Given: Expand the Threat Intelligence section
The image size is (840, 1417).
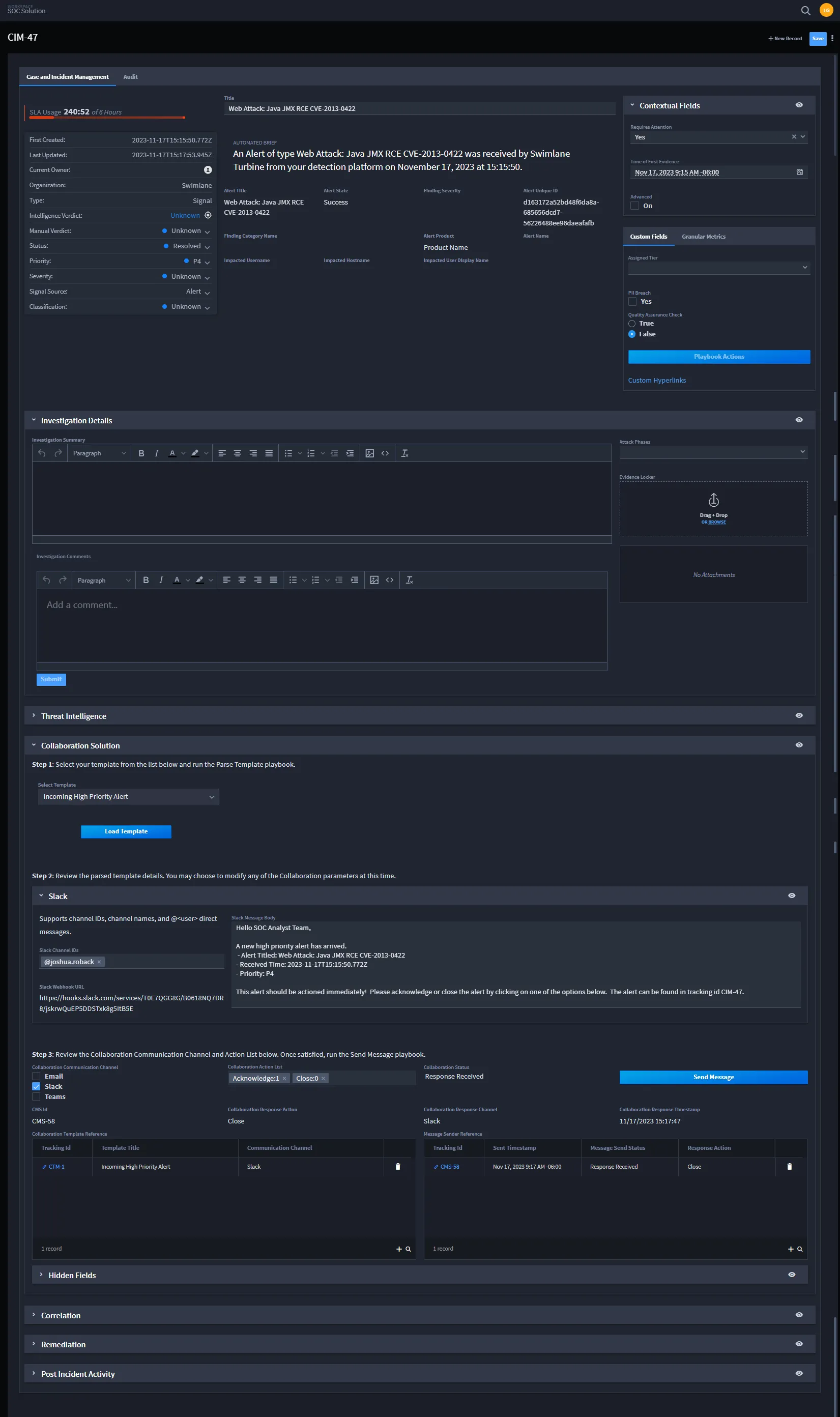Looking at the screenshot, I should (x=34, y=715).
